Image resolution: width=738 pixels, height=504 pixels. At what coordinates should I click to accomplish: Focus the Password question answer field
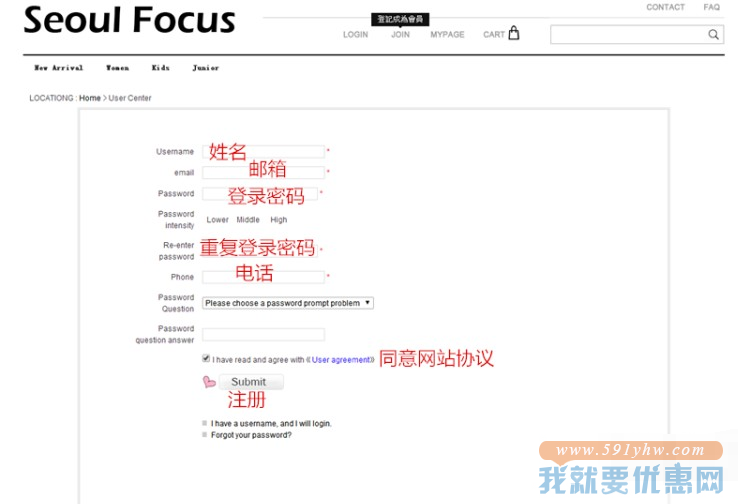[264, 334]
